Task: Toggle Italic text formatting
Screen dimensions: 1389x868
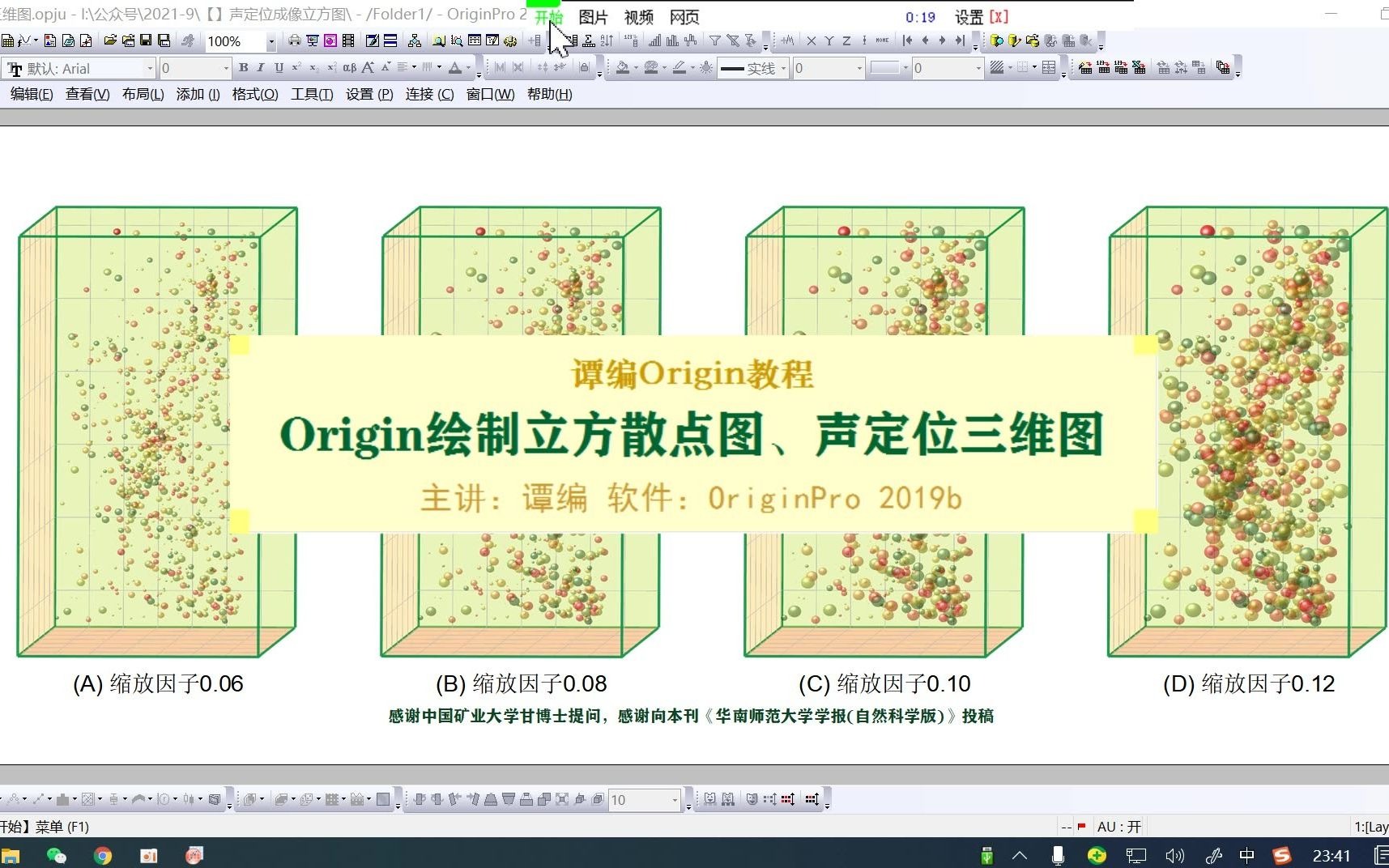Action: 261,68
